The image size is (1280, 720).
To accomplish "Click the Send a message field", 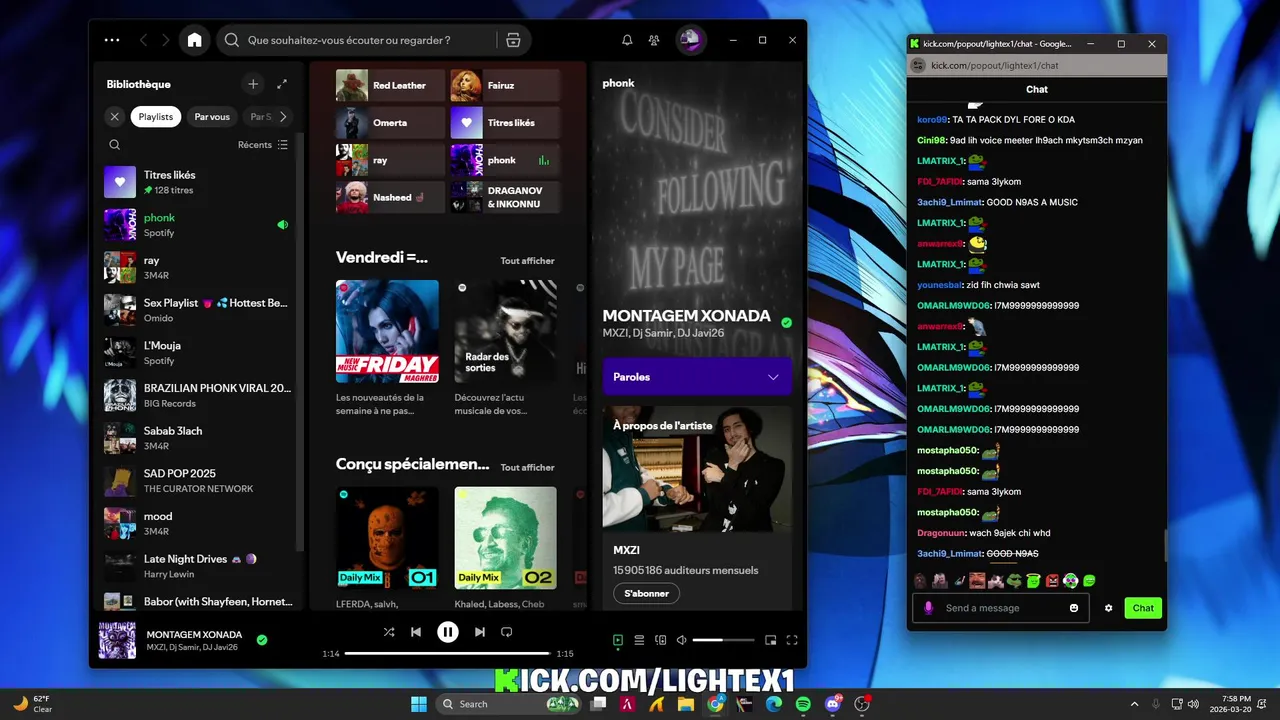I will click(x=1000, y=608).
